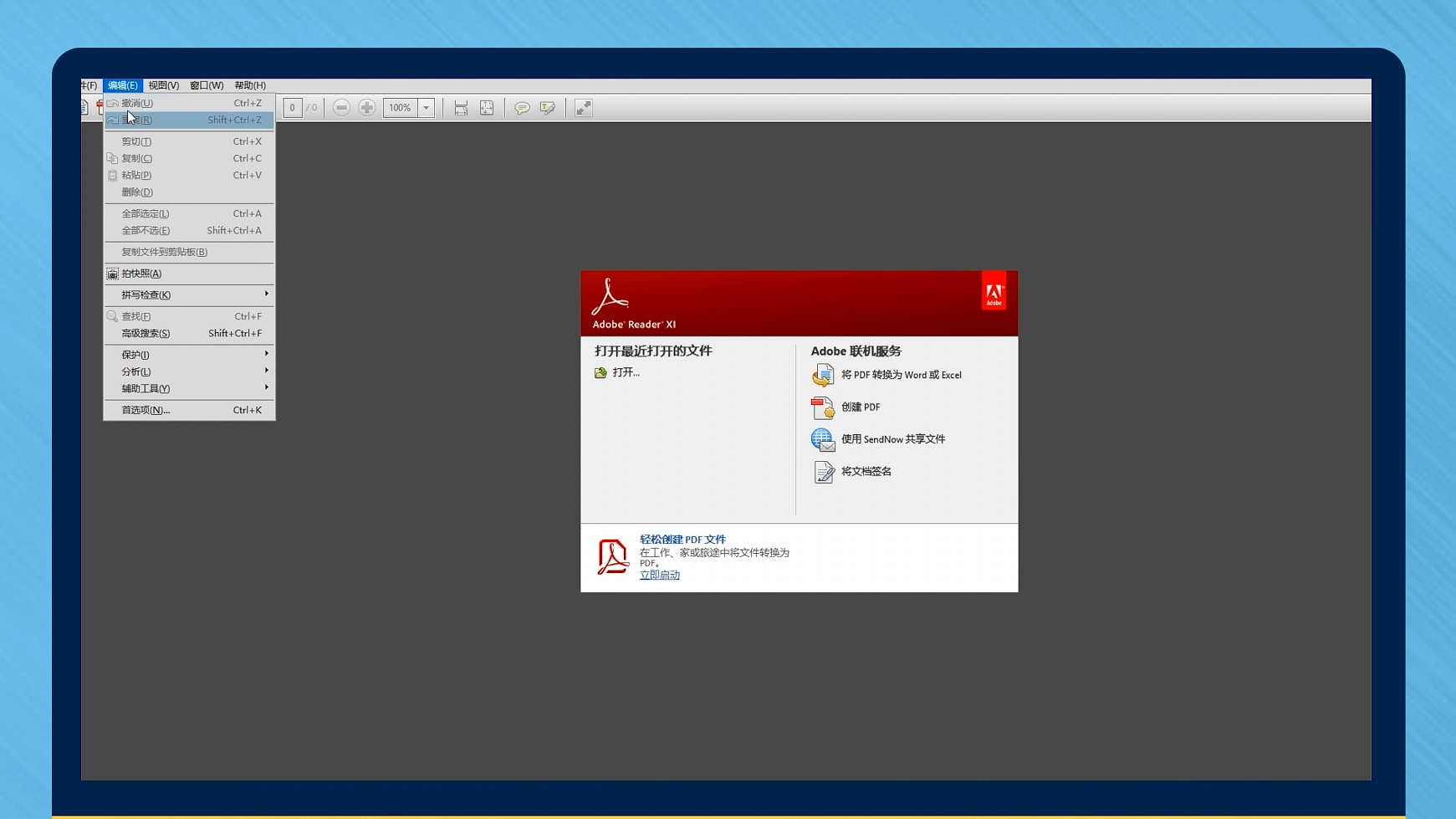Click the 打开... link
1456x819 pixels.
pos(626,373)
